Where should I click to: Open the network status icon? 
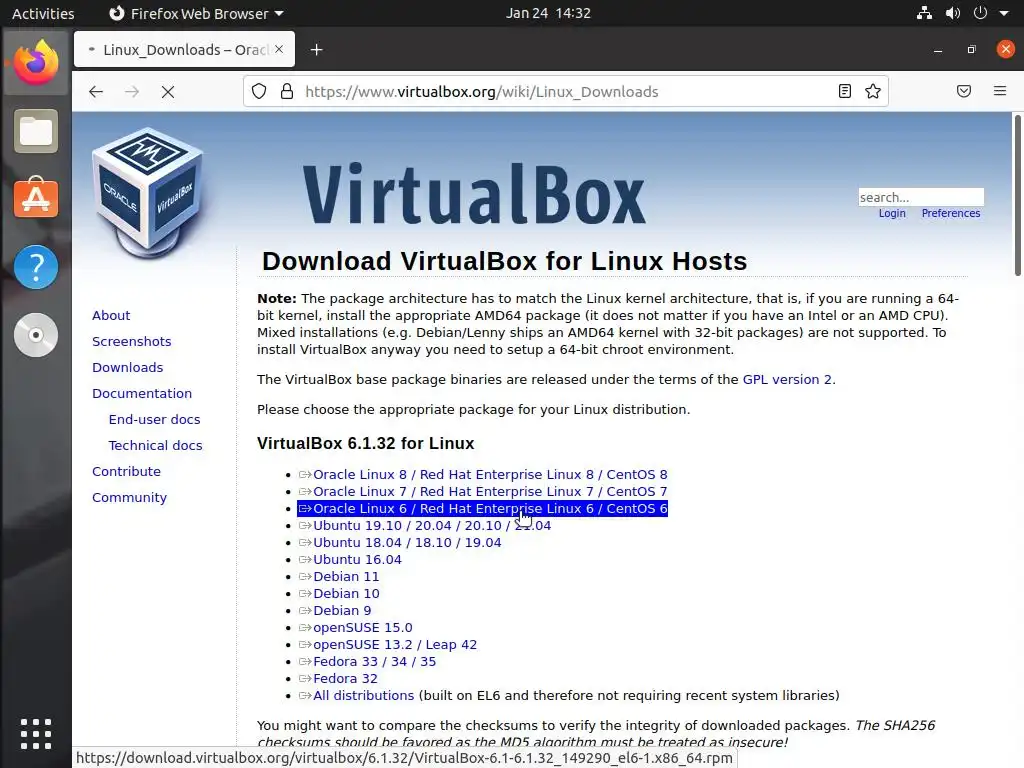[x=924, y=13]
